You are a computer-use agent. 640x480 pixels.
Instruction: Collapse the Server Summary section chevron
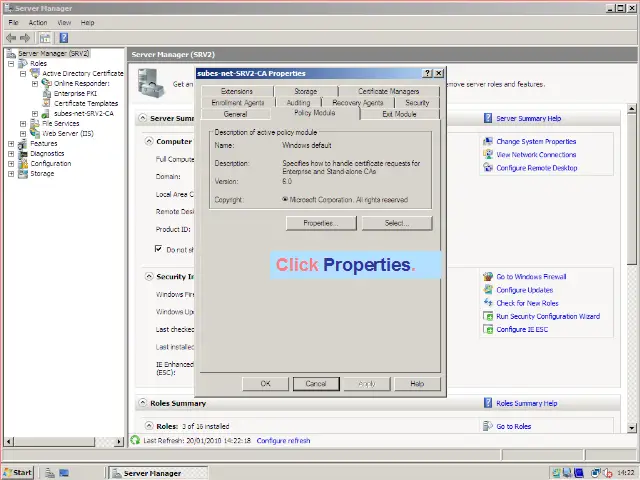tap(142, 118)
